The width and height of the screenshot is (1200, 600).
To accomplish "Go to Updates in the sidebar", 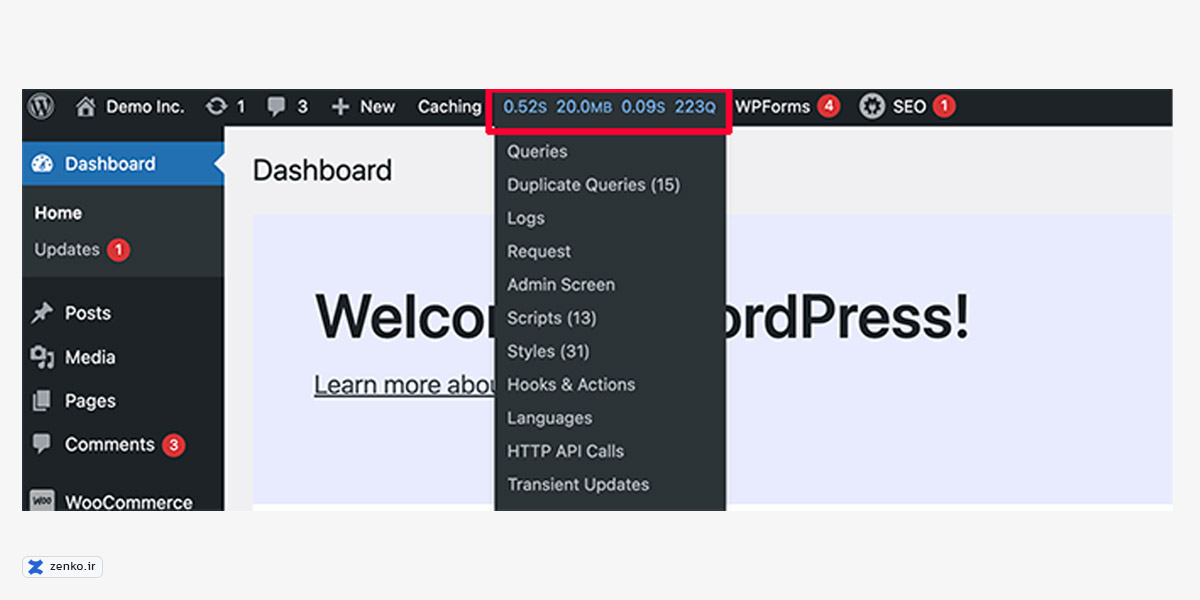I will tap(67, 250).
